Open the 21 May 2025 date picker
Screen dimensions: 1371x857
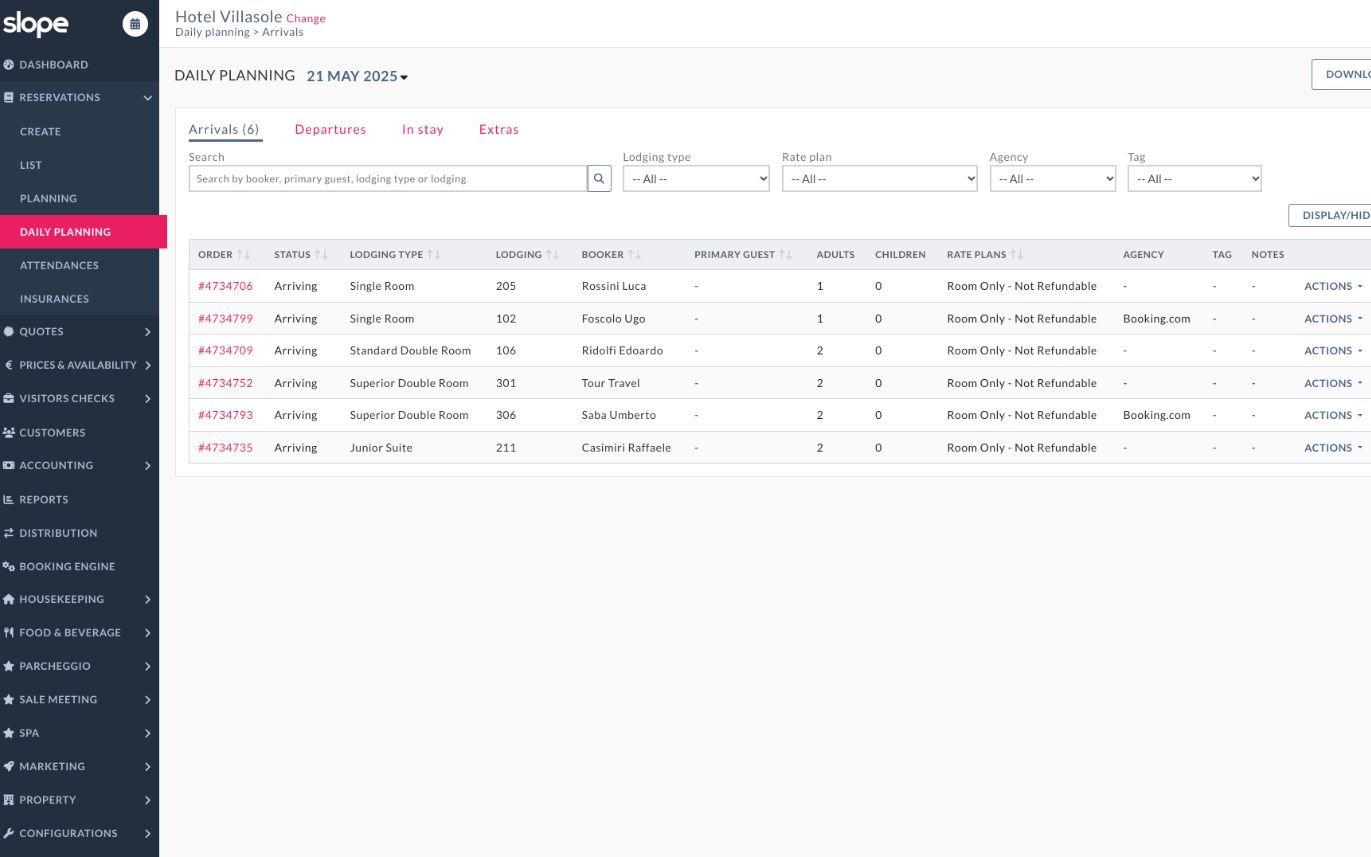pos(357,77)
